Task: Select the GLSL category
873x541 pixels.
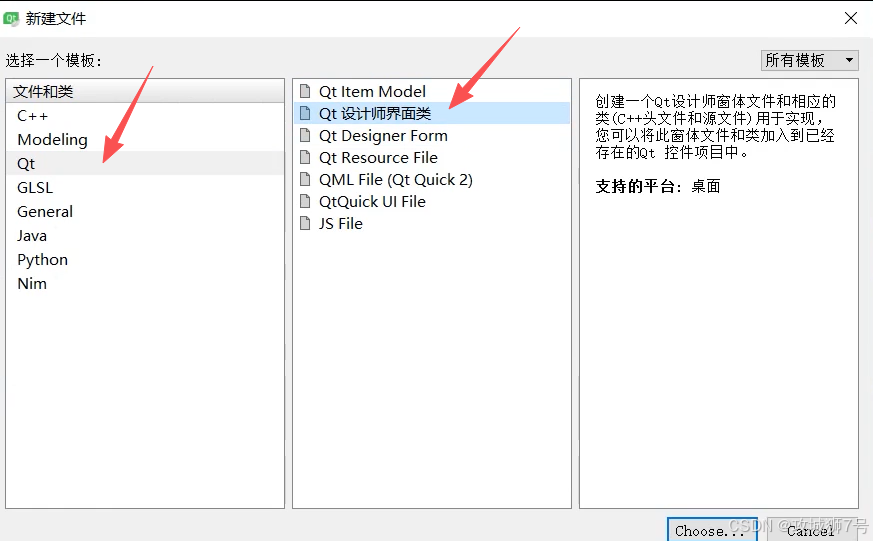Action: point(145,188)
